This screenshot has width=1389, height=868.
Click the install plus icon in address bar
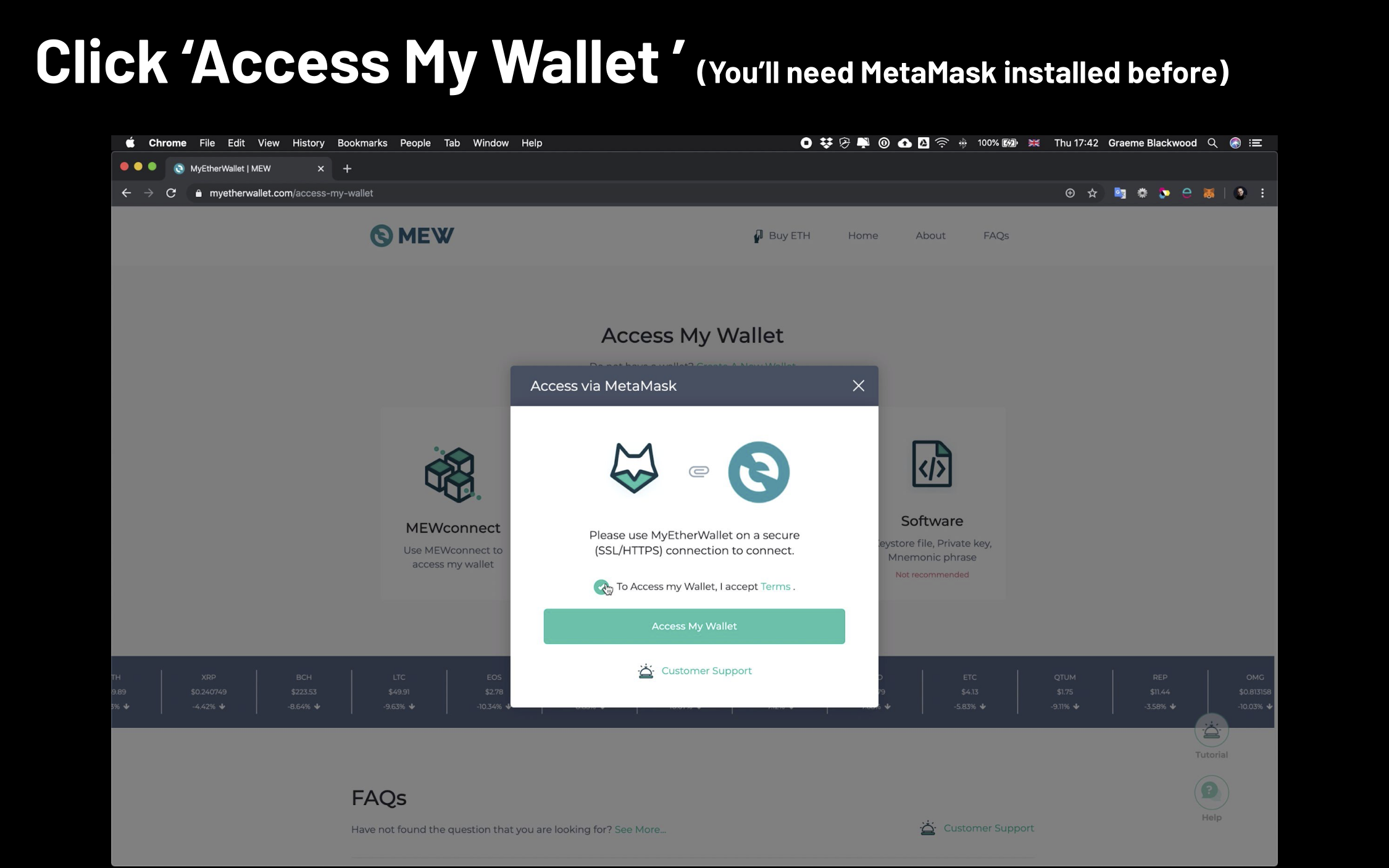pyautogui.click(x=1070, y=193)
